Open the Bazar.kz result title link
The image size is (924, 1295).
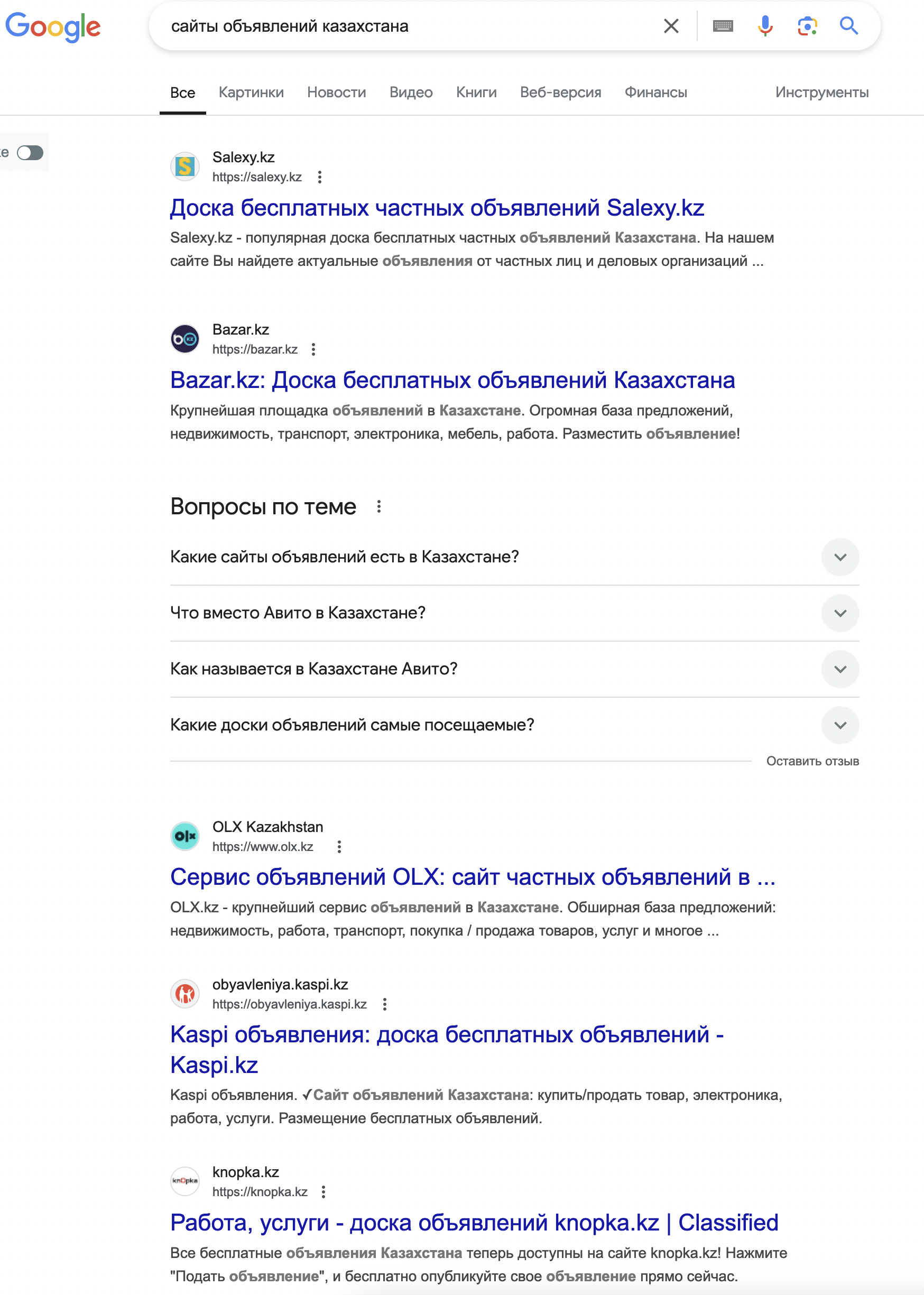[452, 380]
